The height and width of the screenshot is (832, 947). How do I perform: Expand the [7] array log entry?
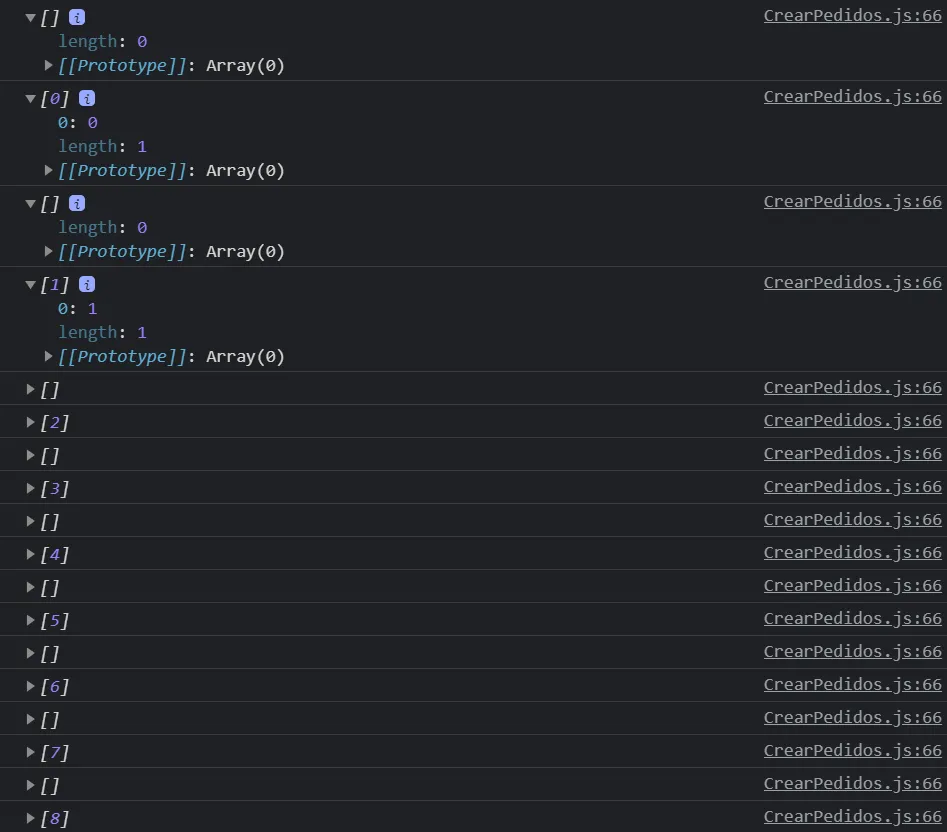pyautogui.click(x=30, y=752)
